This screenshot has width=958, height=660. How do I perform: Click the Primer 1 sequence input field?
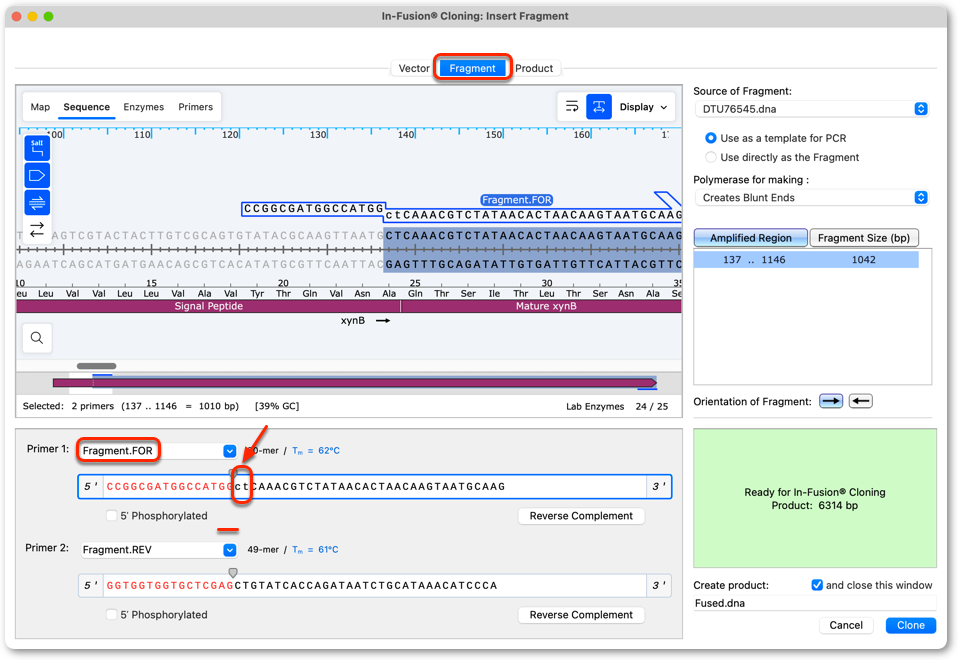(x=375, y=486)
